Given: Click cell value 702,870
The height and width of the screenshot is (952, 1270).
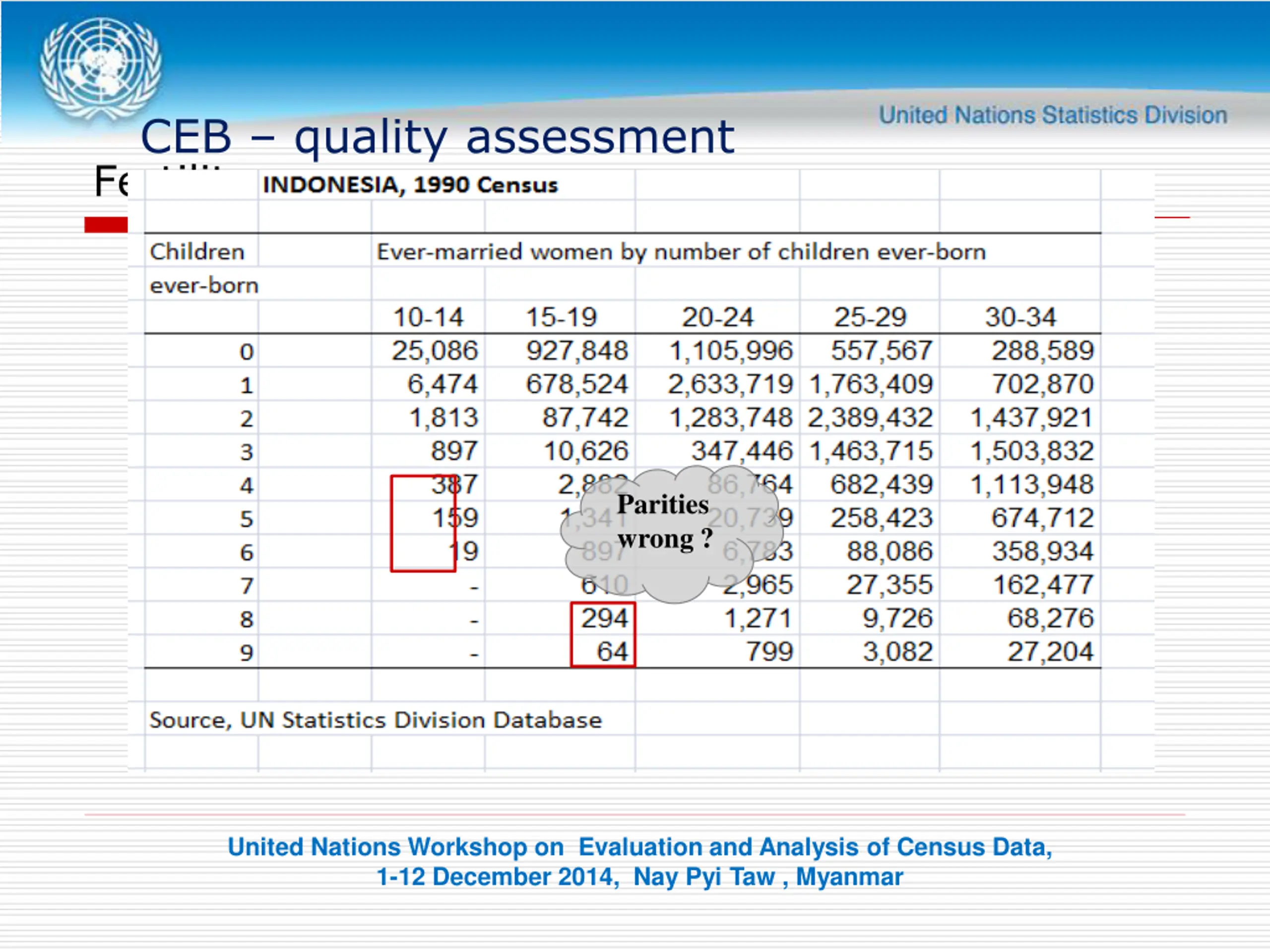Looking at the screenshot, I should [x=1043, y=384].
